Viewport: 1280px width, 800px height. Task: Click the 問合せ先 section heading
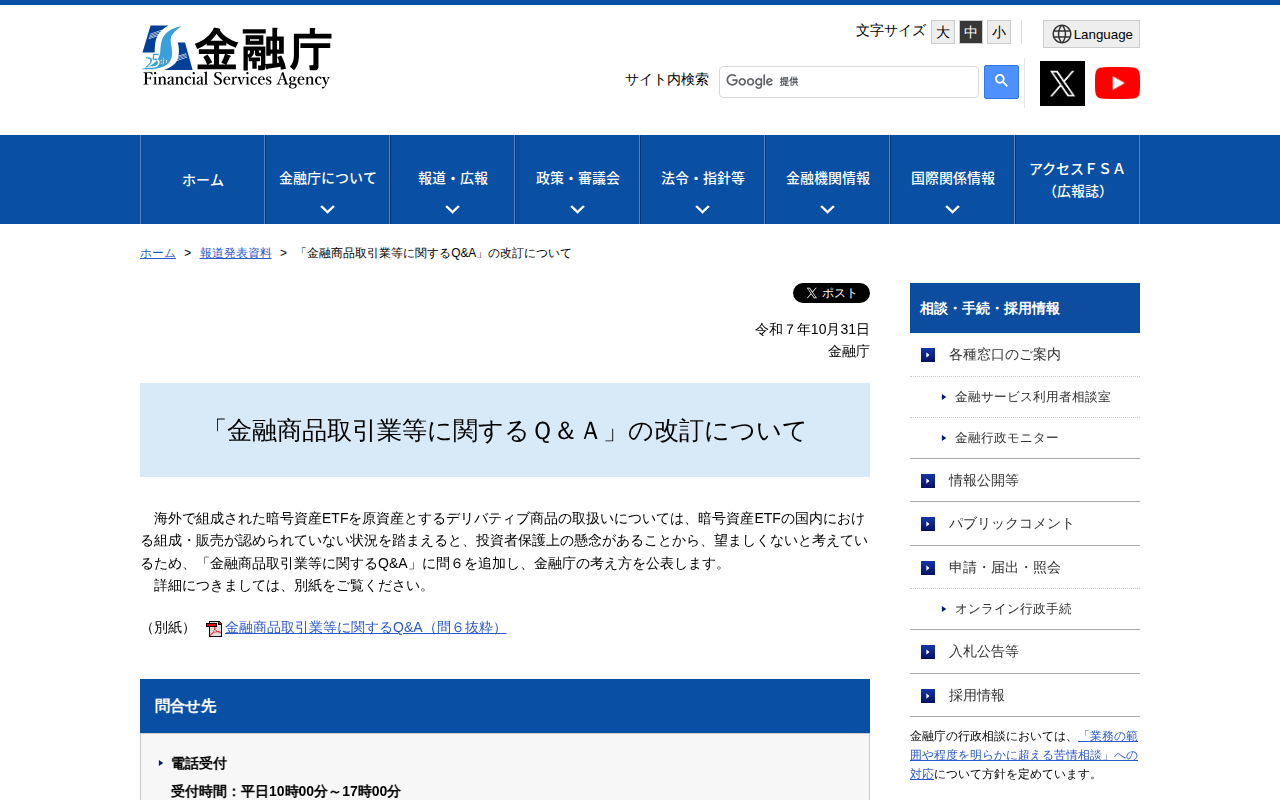505,706
